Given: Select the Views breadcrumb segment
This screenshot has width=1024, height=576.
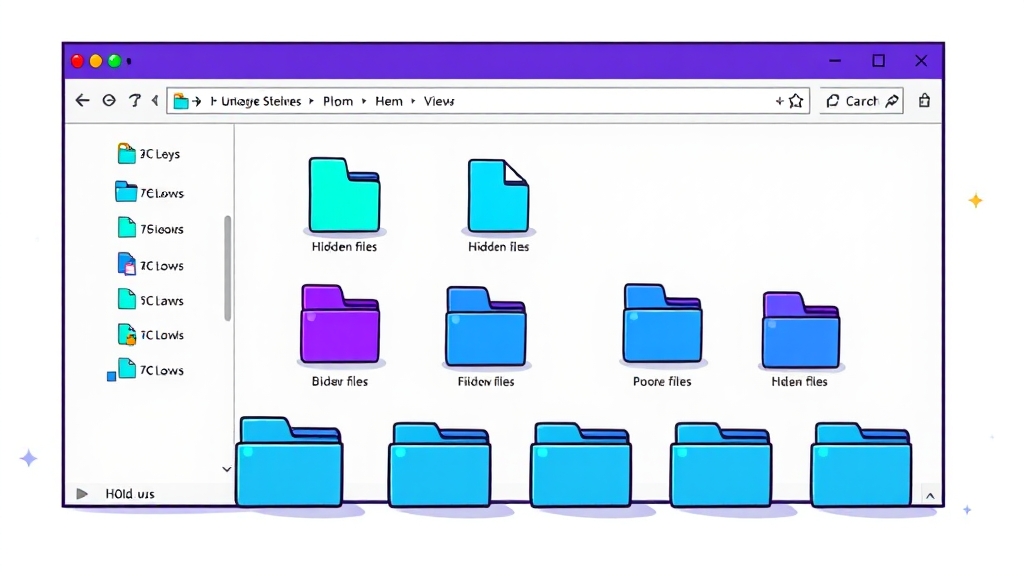Looking at the screenshot, I should (x=439, y=101).
